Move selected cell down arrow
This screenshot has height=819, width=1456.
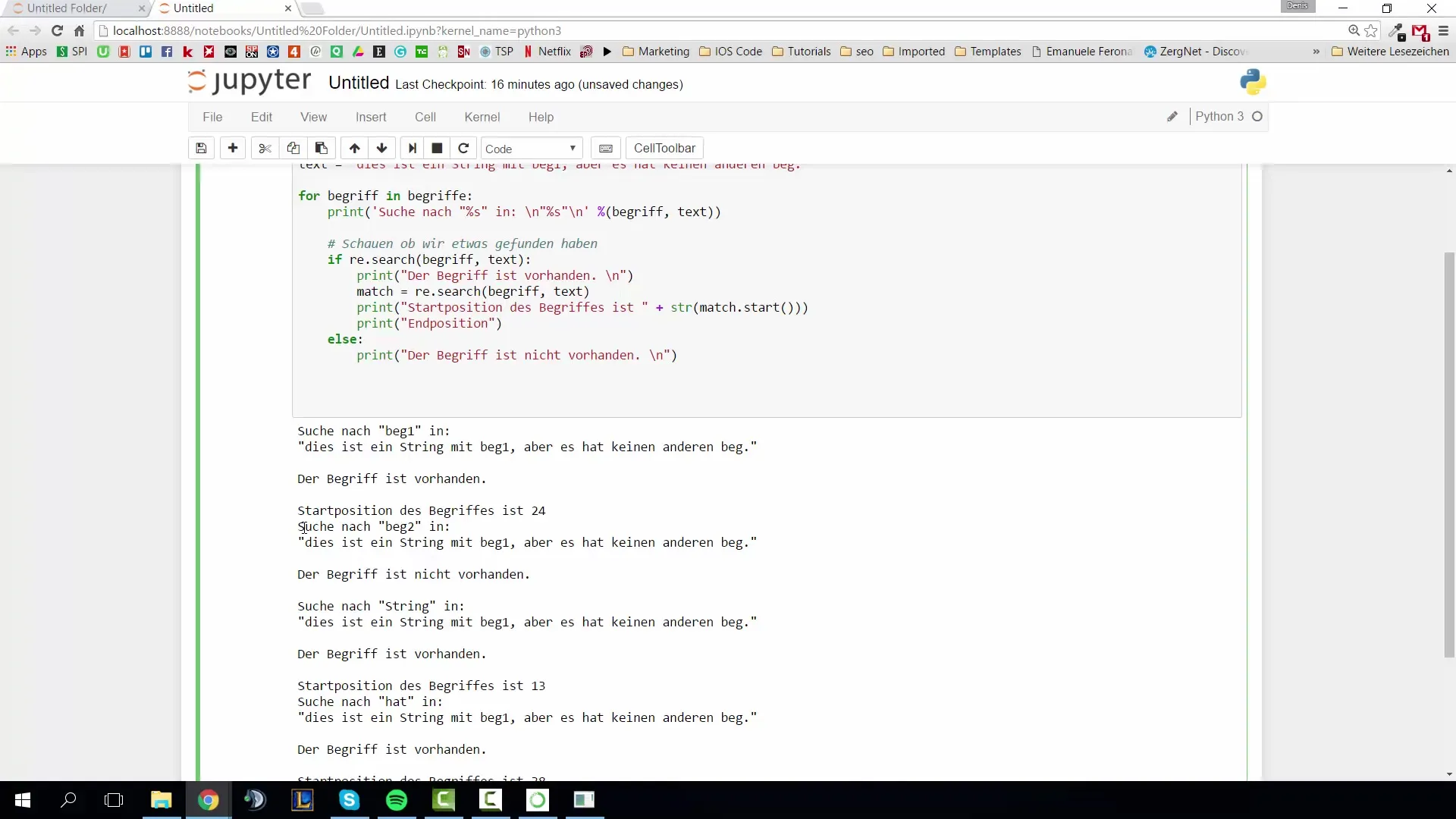click(382, 149)
